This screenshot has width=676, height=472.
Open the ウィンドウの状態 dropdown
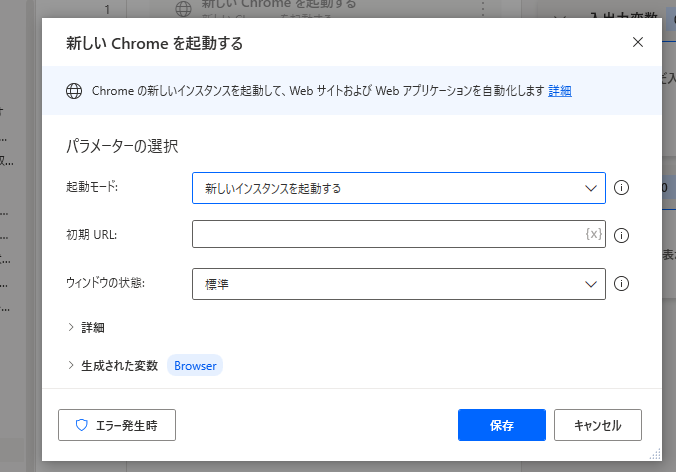point(399,284)
